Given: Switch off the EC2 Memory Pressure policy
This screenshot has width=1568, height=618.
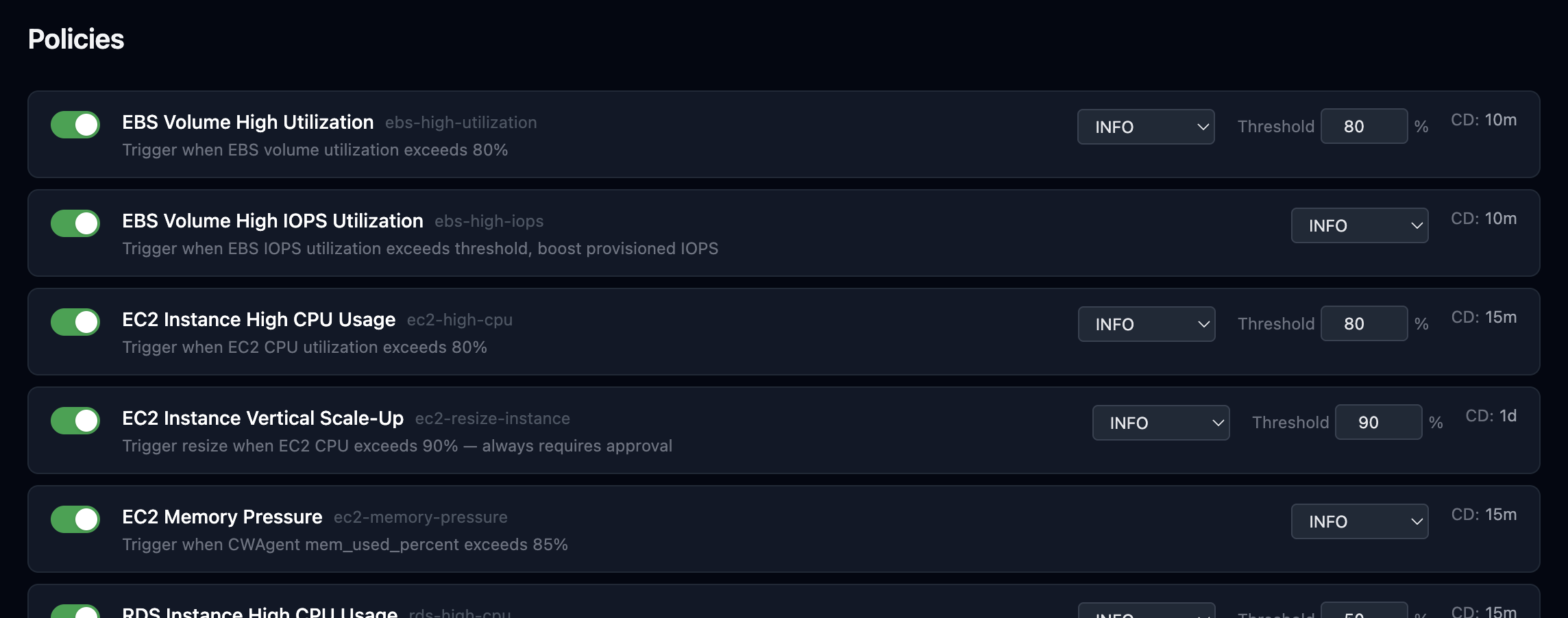Looking at the screenshot, I should click(75, 519).
